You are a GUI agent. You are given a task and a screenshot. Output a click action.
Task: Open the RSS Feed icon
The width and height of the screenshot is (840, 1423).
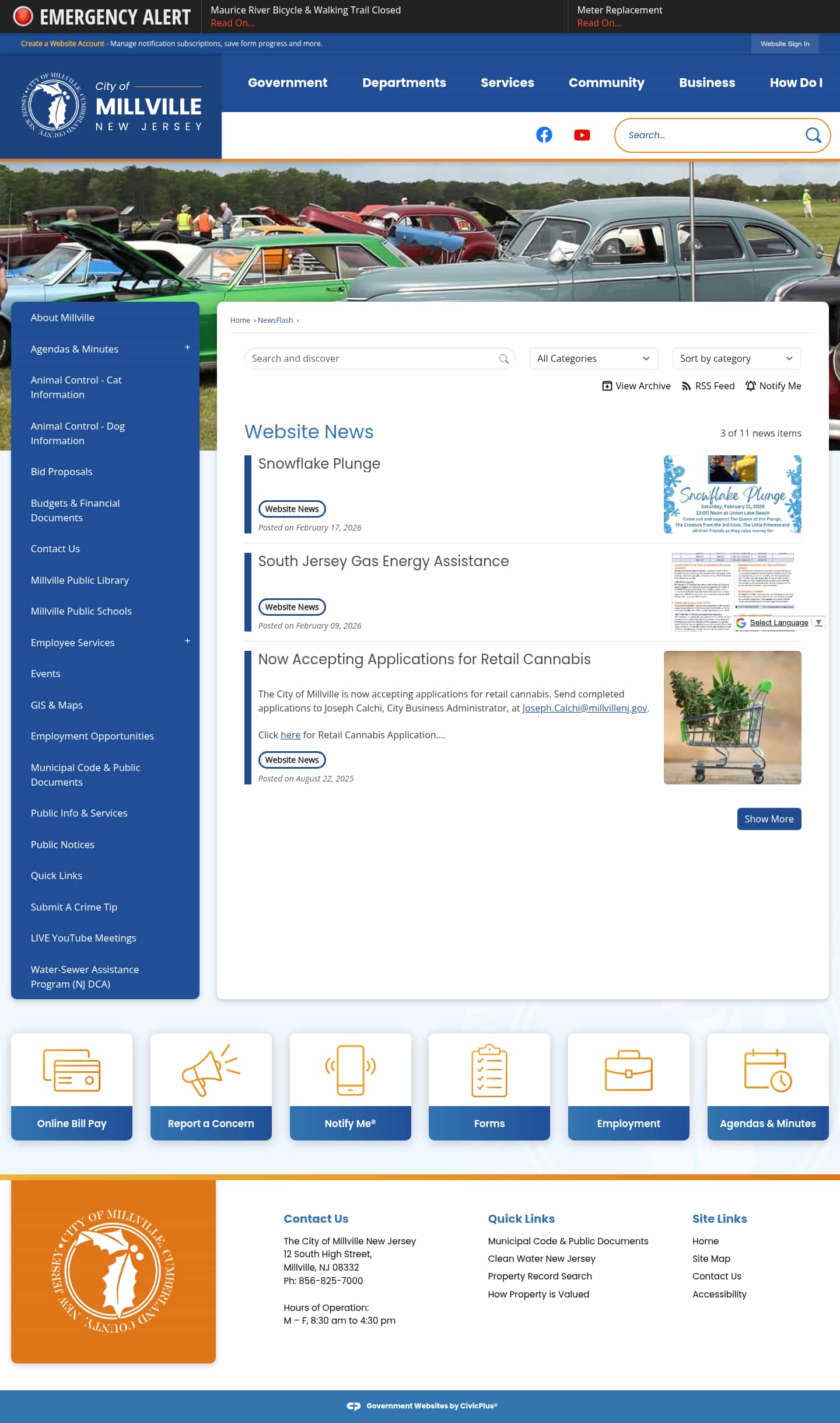(x=686, y=386)
